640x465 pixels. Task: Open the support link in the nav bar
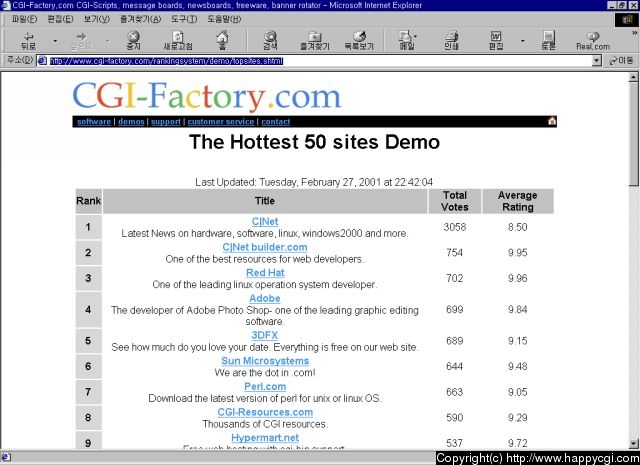coord(165,121)
